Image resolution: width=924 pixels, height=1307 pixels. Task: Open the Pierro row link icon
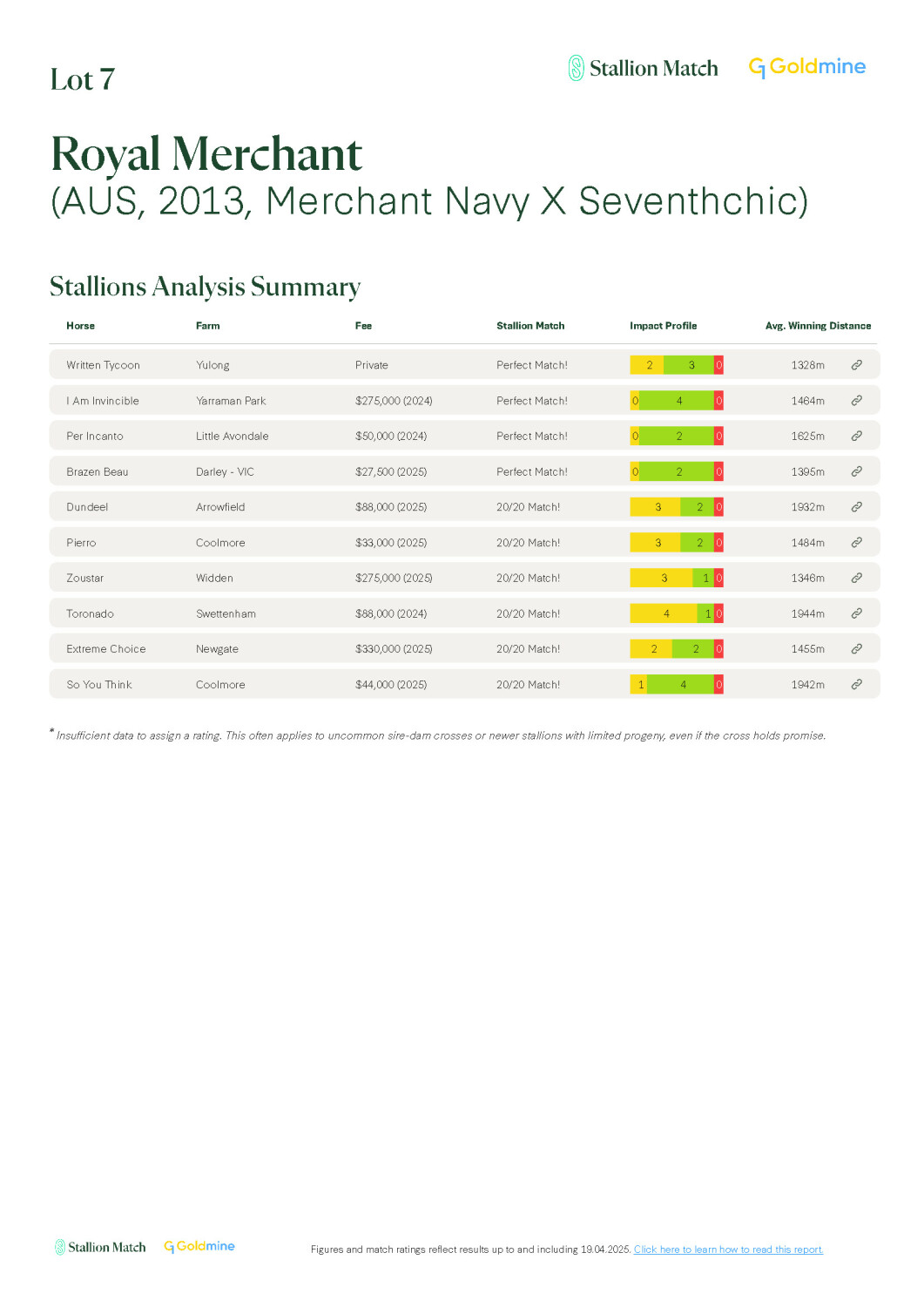856,542
